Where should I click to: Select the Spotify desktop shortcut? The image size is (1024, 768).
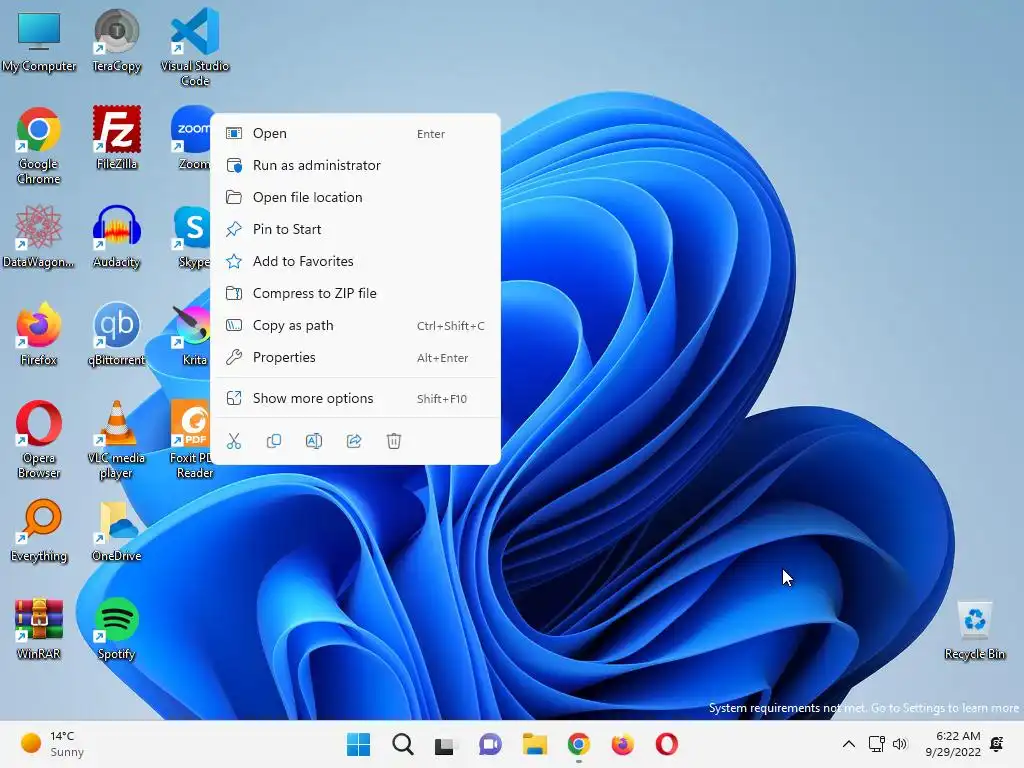[116, 628]
